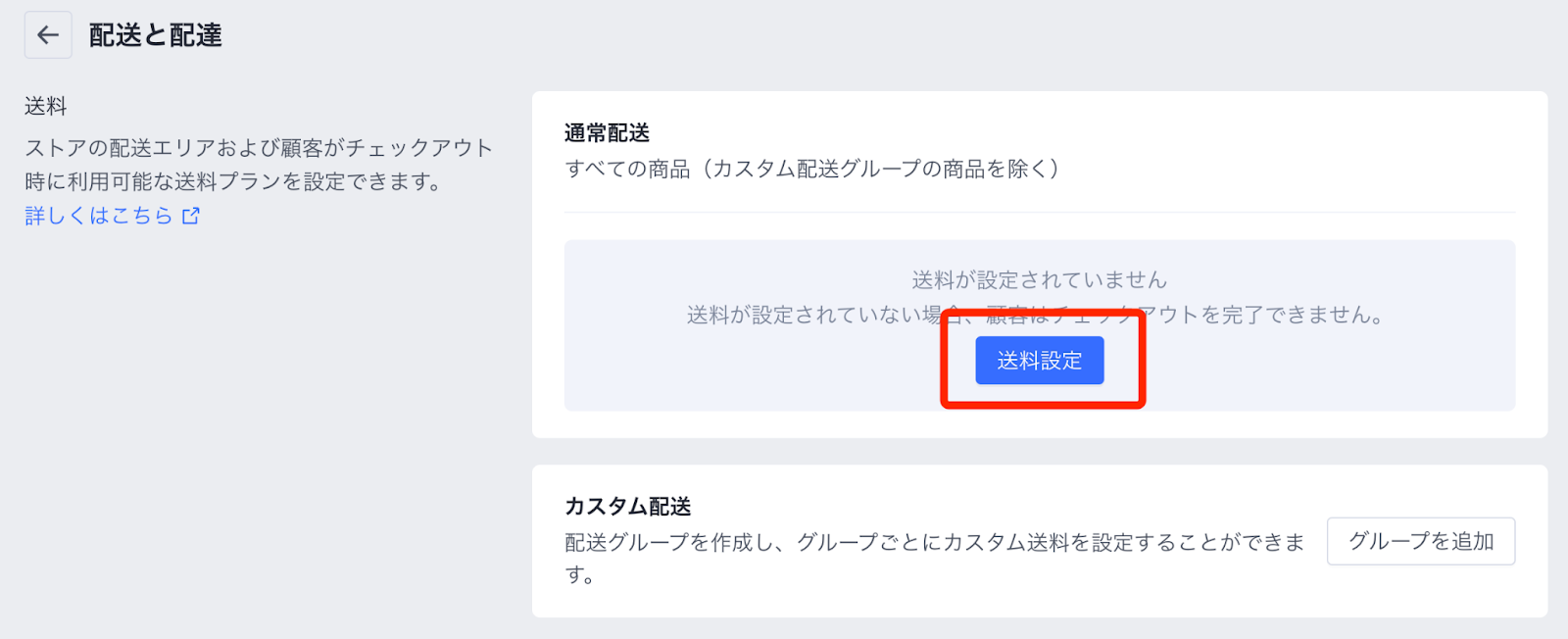
Task: Click the カスタム配送 card heading
Action: pos(628,506)
